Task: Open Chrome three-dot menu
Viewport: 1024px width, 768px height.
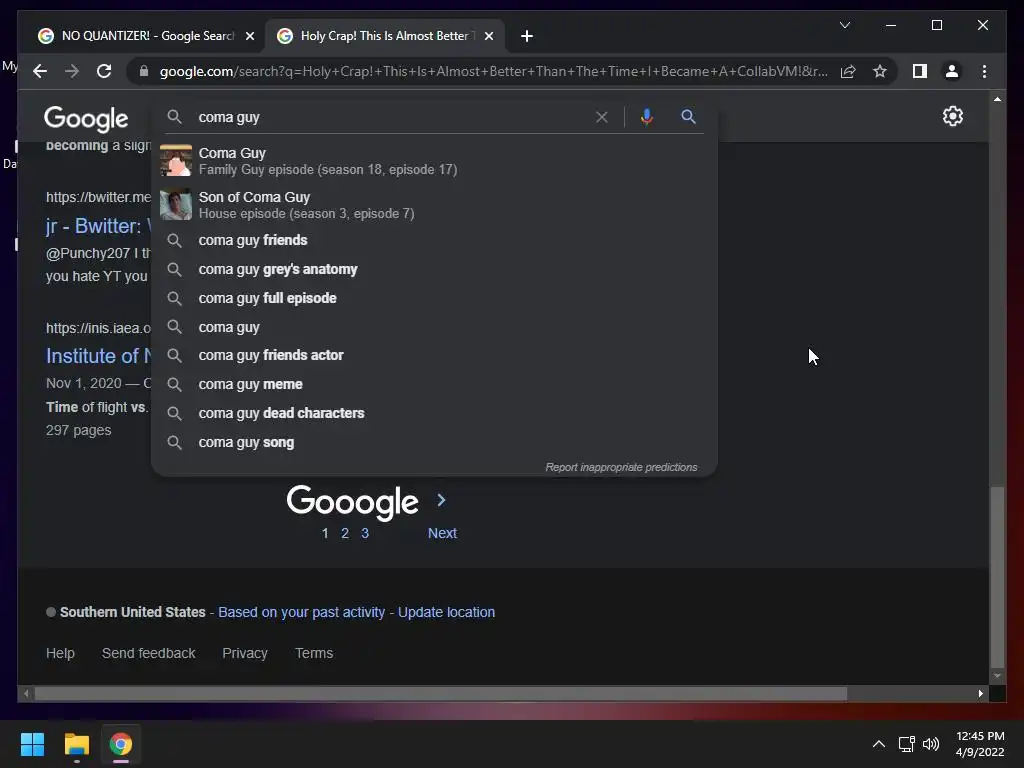Action: pyautogui.click(x=984, y=71)
